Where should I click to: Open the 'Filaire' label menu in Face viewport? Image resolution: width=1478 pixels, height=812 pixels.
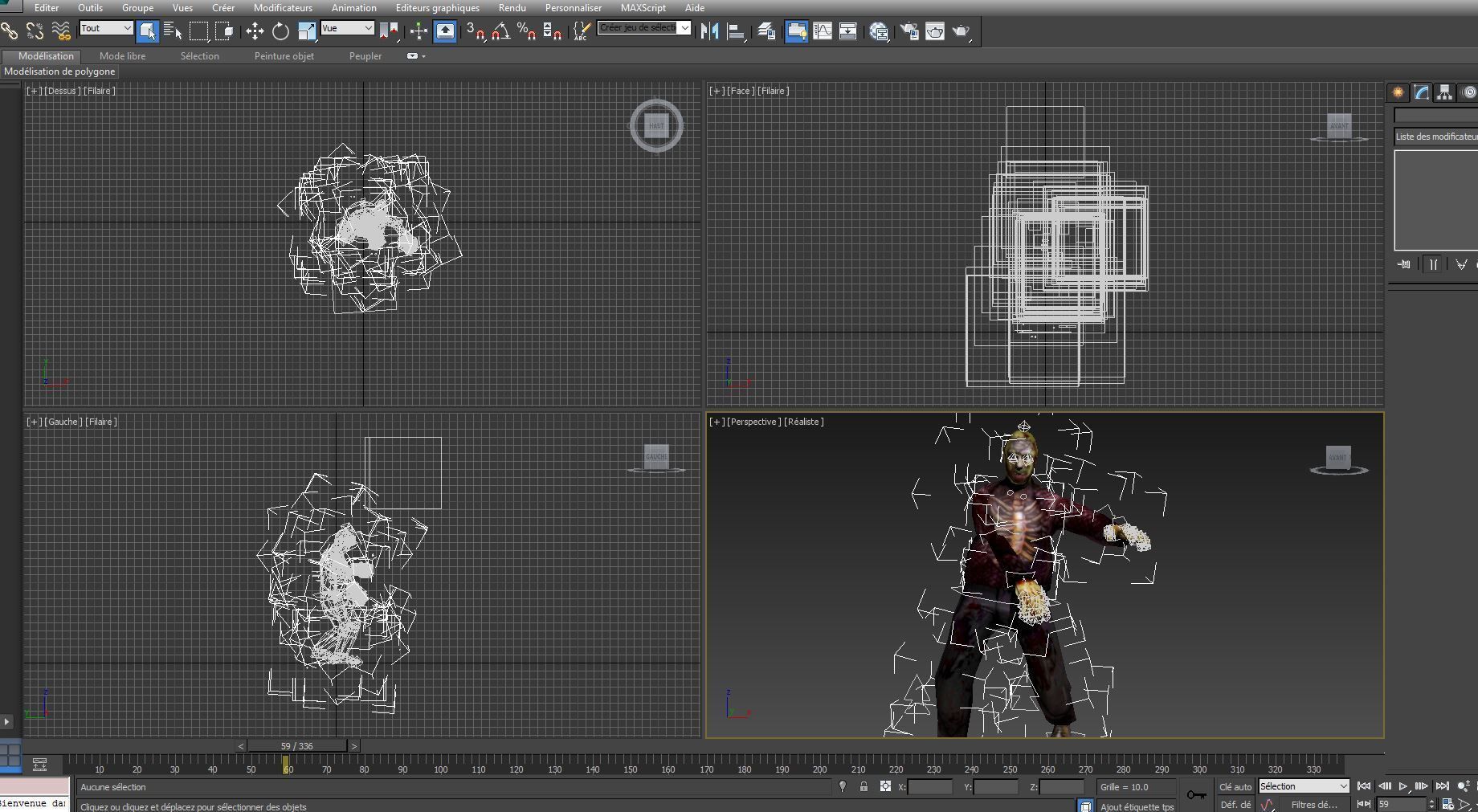[x=774, y=91]
